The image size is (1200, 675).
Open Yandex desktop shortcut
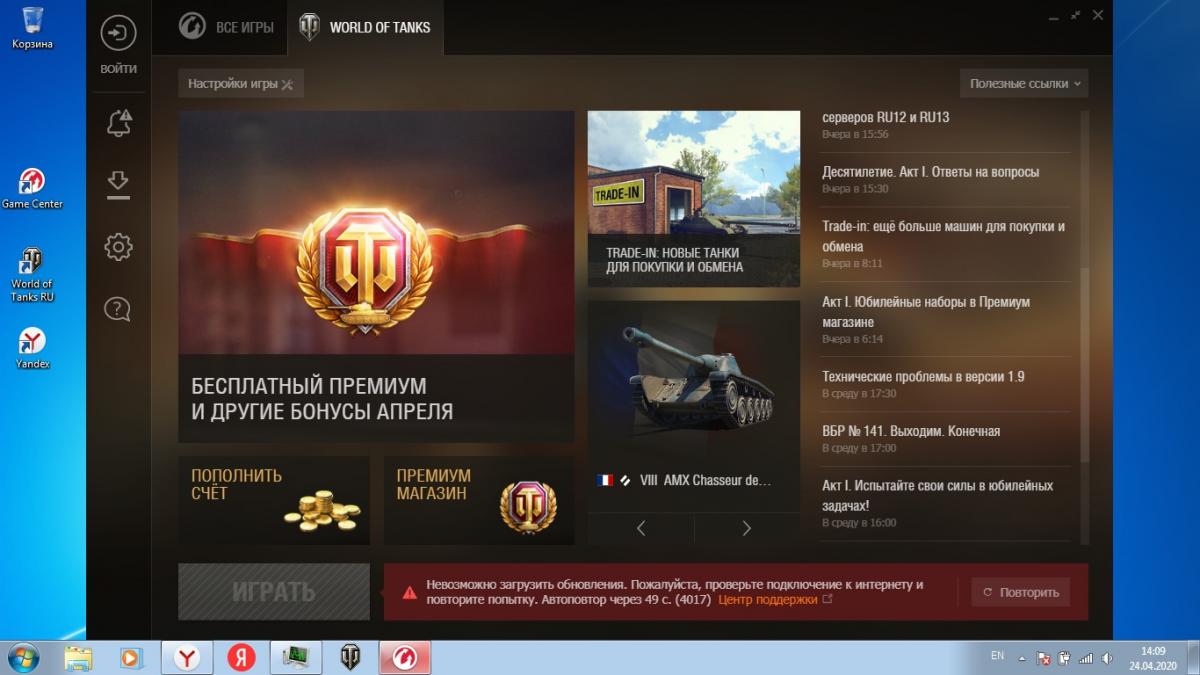32,349
